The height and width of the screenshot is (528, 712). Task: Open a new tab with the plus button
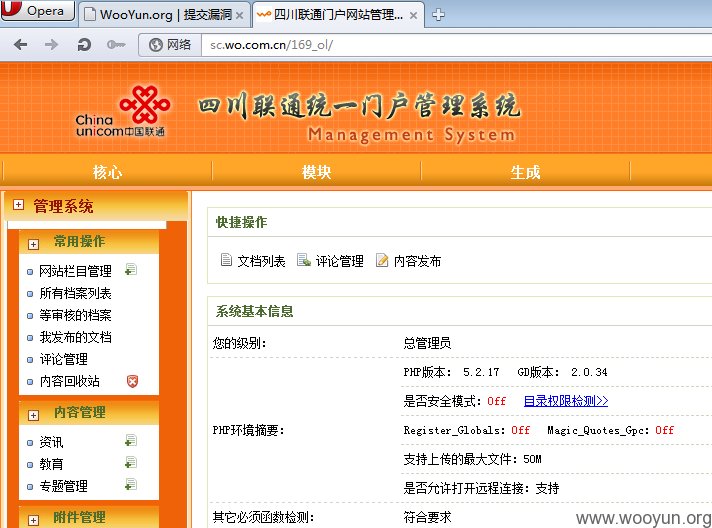point(438,15)
